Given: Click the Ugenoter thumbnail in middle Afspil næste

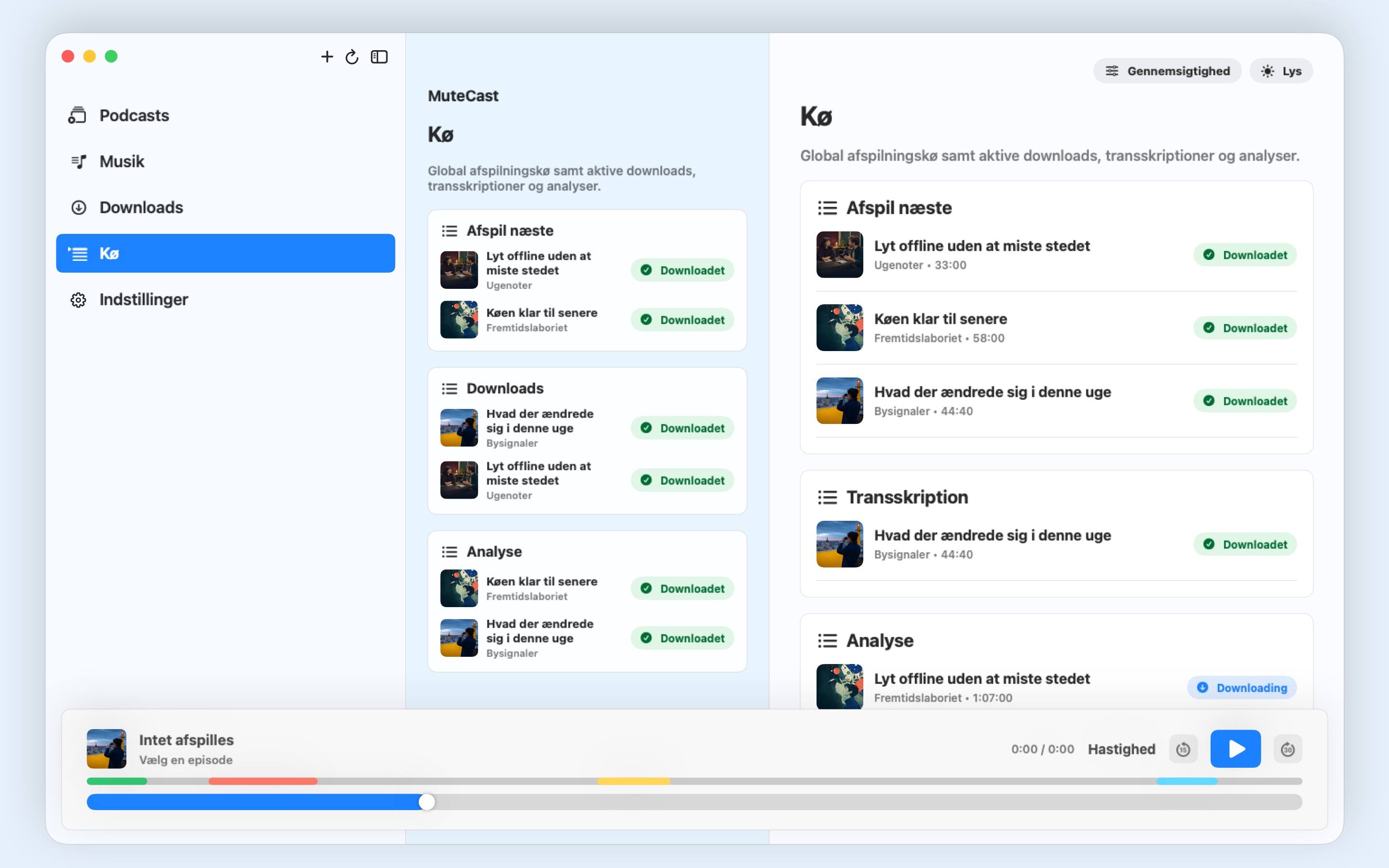Looking at the screenshot, I should click(459, 270).
